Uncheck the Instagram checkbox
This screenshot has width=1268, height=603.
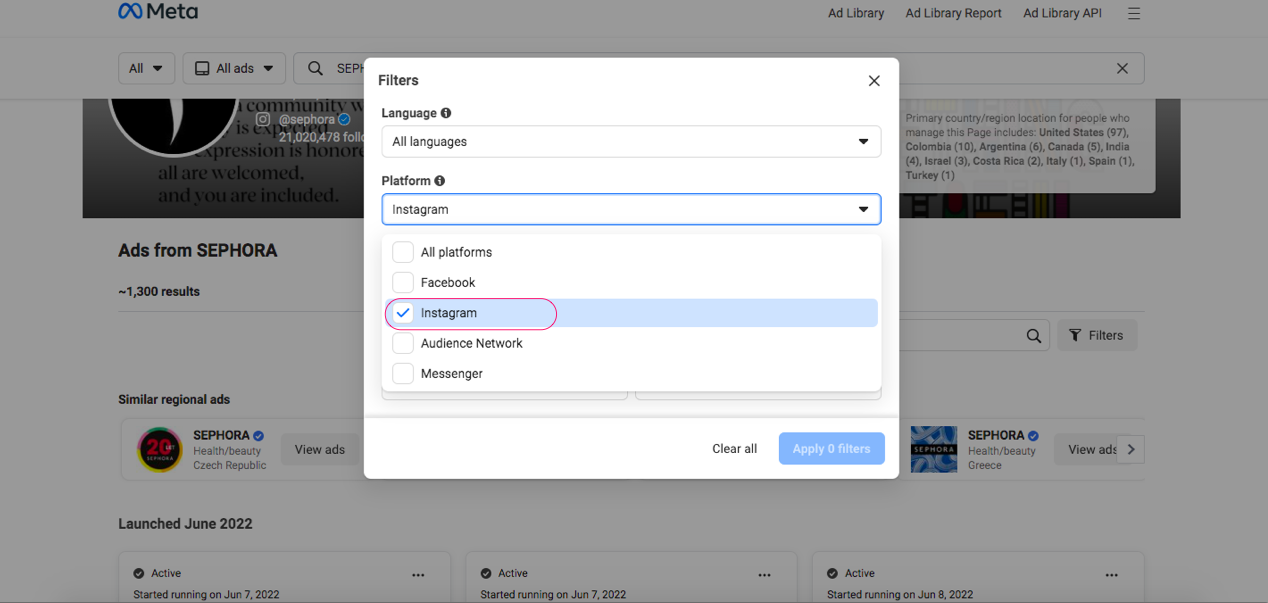403,313
